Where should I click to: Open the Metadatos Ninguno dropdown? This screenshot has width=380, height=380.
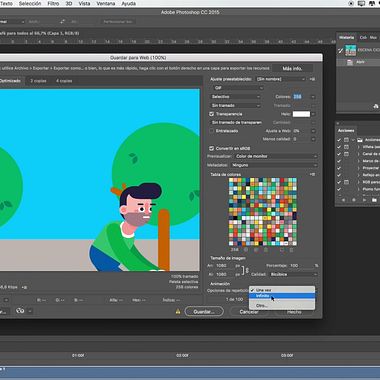click(x=274, y=165)
